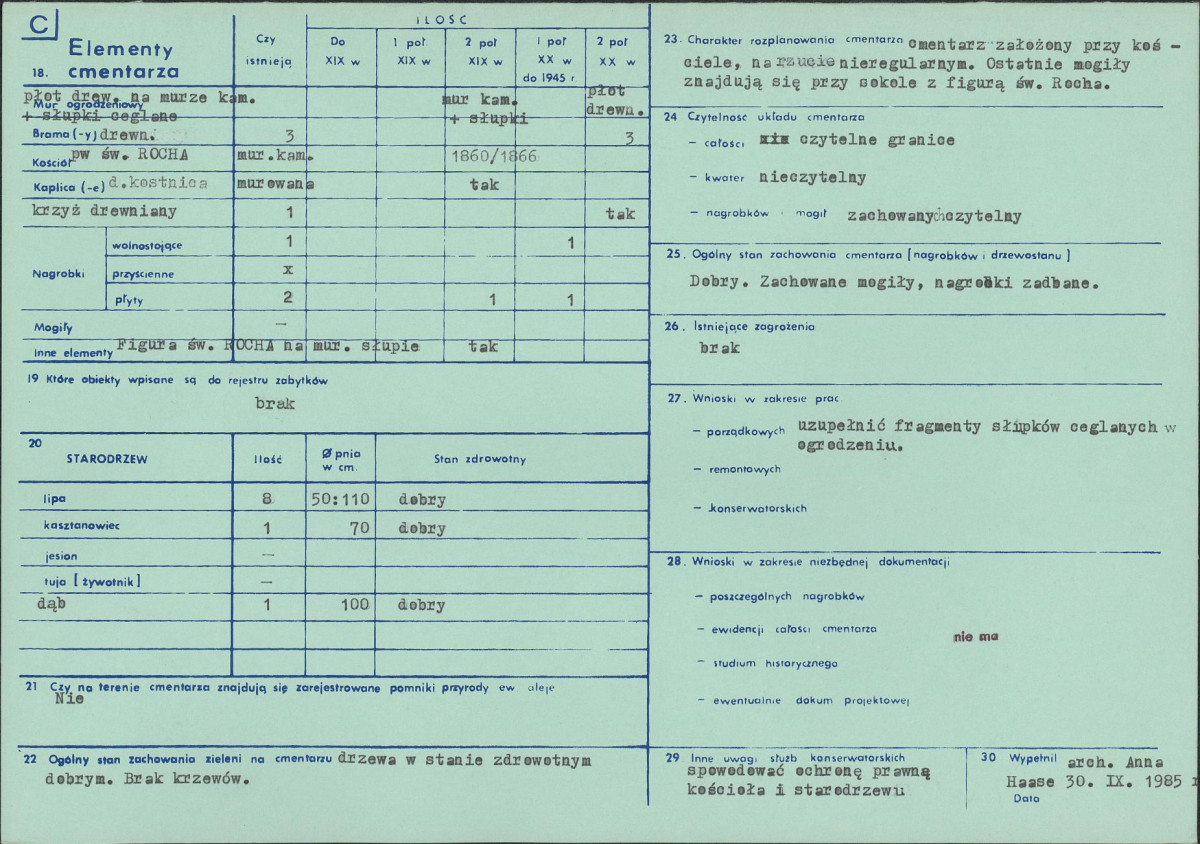The image size is (1200, 844).
Task: Click the typed 'nieczytelny' entry
Action: click(x=812, y=178)
